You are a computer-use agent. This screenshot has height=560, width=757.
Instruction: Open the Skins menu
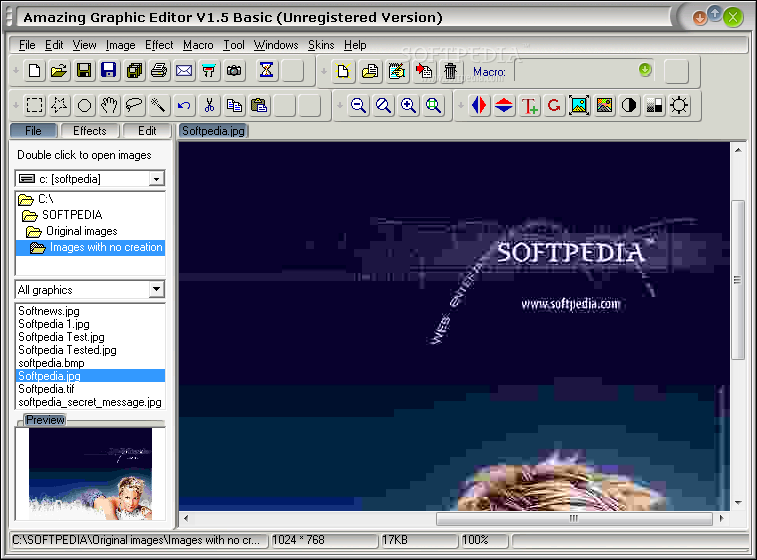coord(321,45)
